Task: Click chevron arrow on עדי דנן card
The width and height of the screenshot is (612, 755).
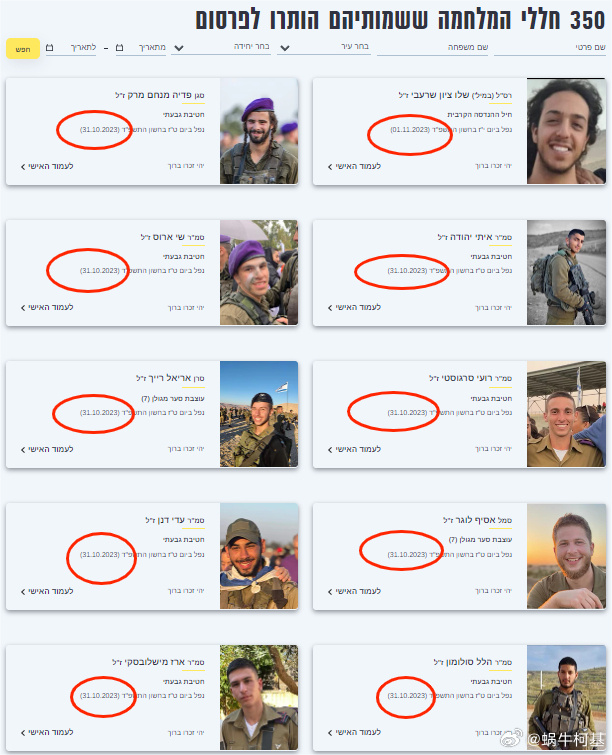Action: [23, 592]
